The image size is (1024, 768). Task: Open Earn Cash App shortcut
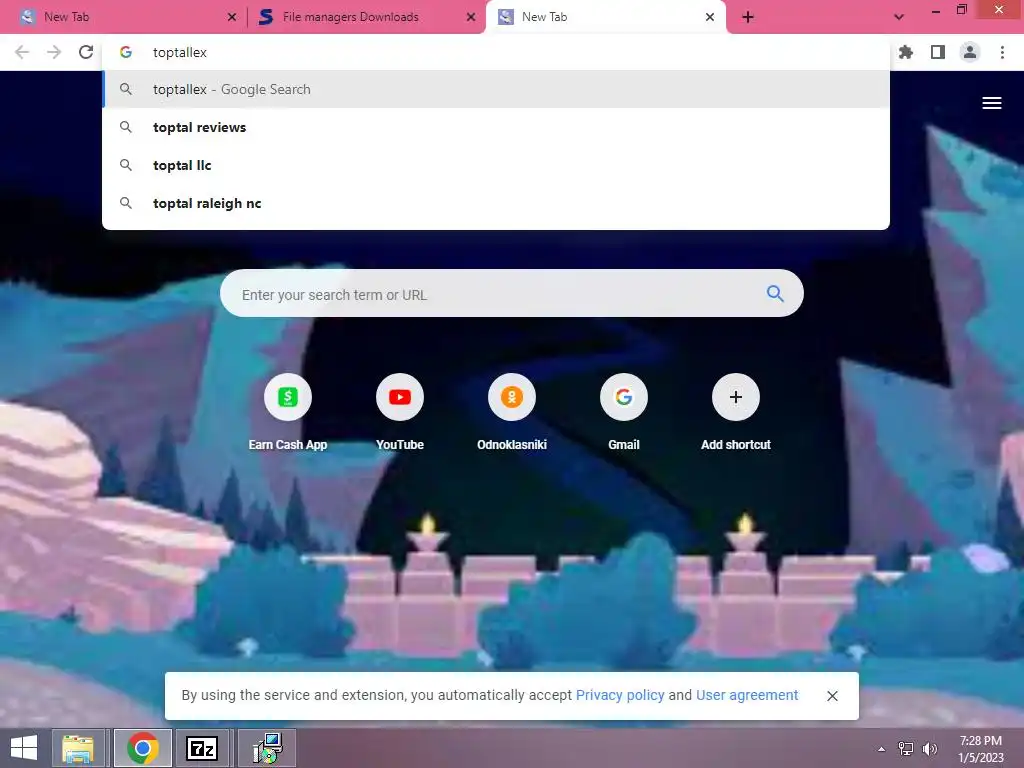coord(287,397)
